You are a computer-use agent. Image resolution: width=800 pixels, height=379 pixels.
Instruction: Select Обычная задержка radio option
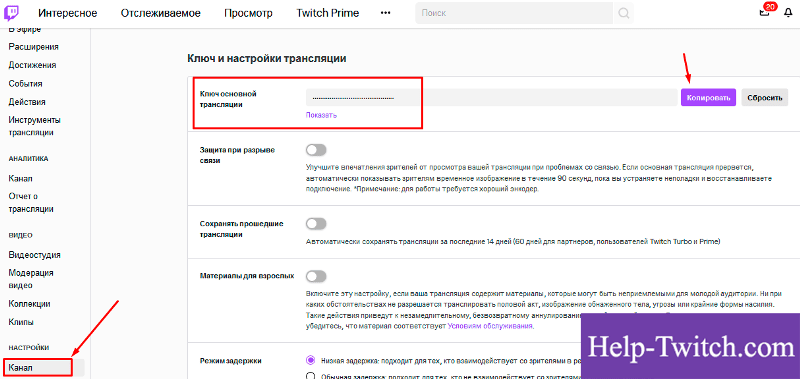point(310,376)
